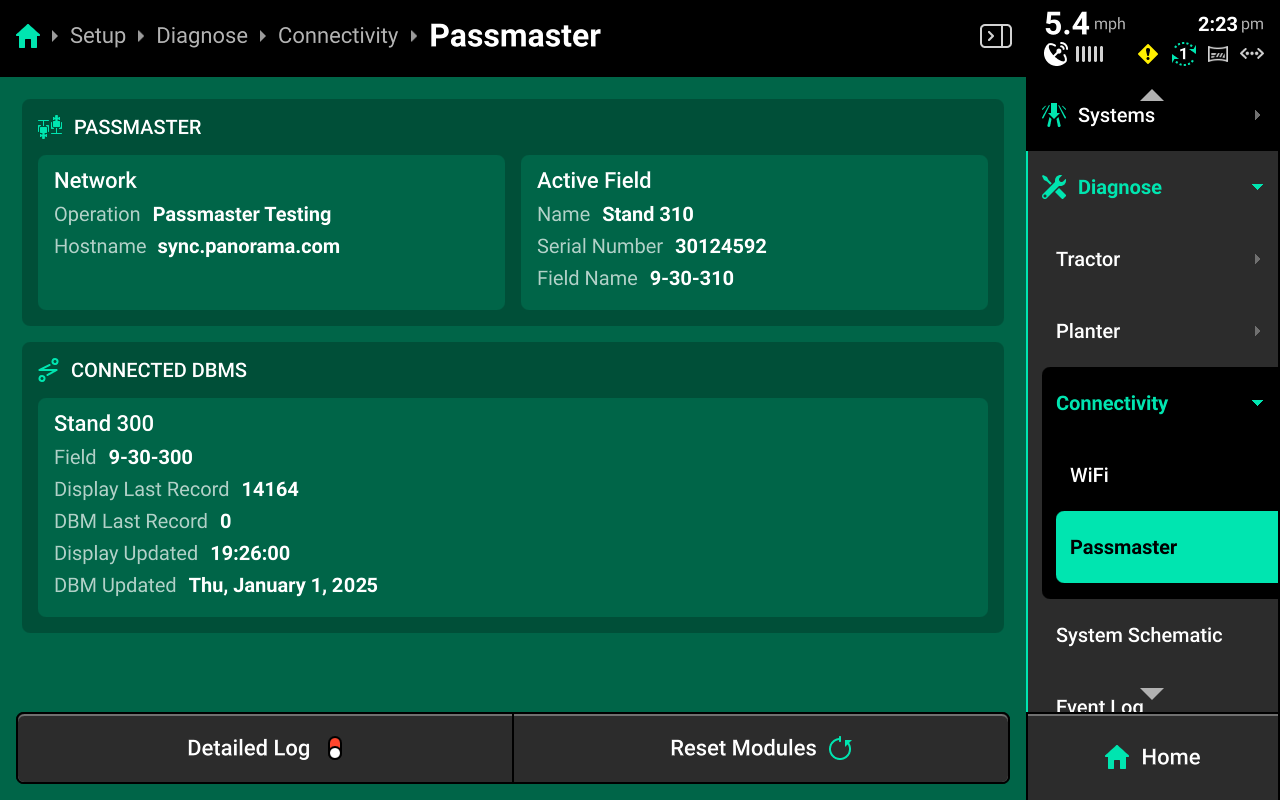Click the Passmaster section header icon
Image resolution: width=1280 pixels, height=800 pixels.
click(50, 127)
